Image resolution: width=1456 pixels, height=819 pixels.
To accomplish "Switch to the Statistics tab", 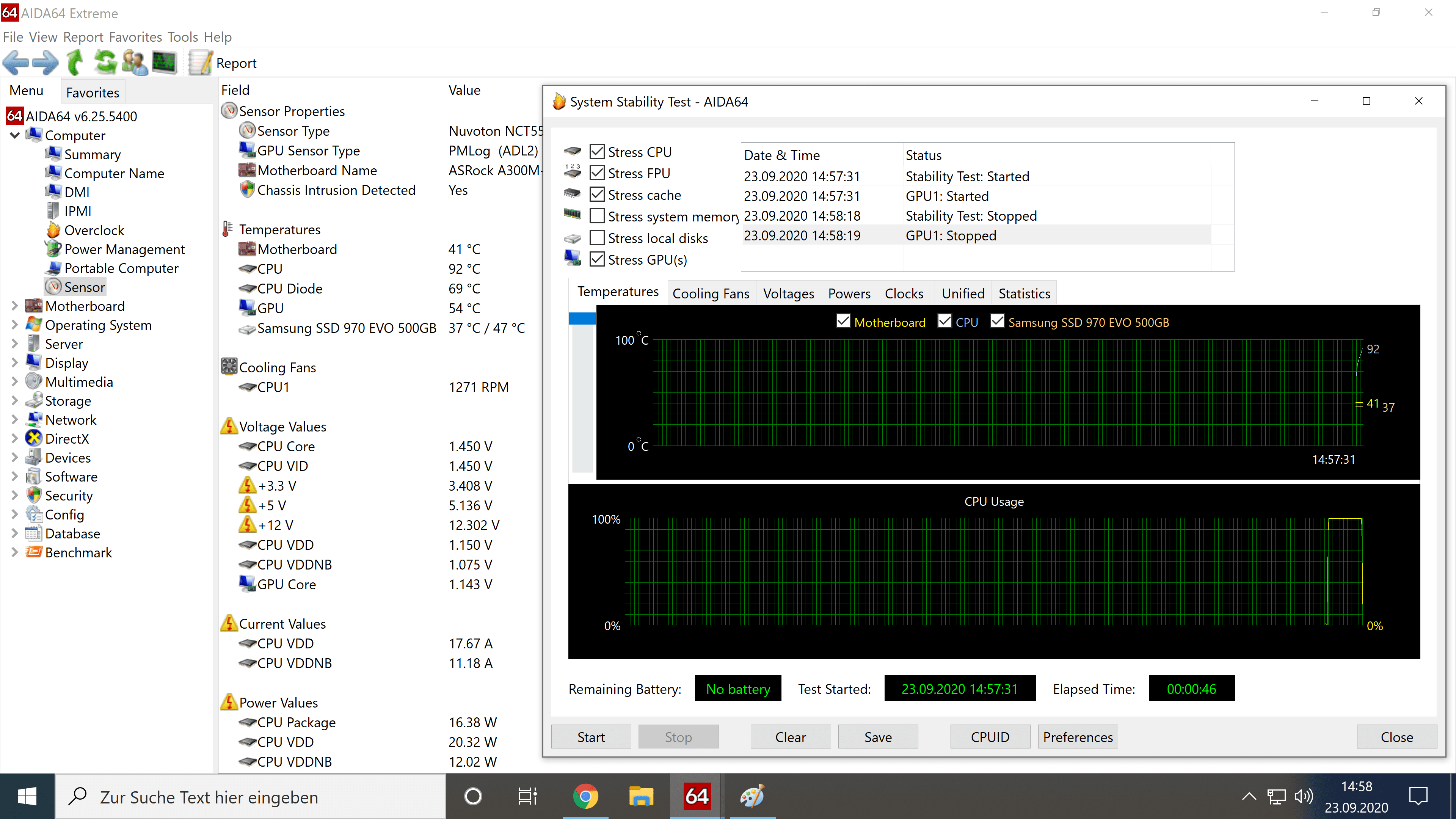I will [1024, 293].
